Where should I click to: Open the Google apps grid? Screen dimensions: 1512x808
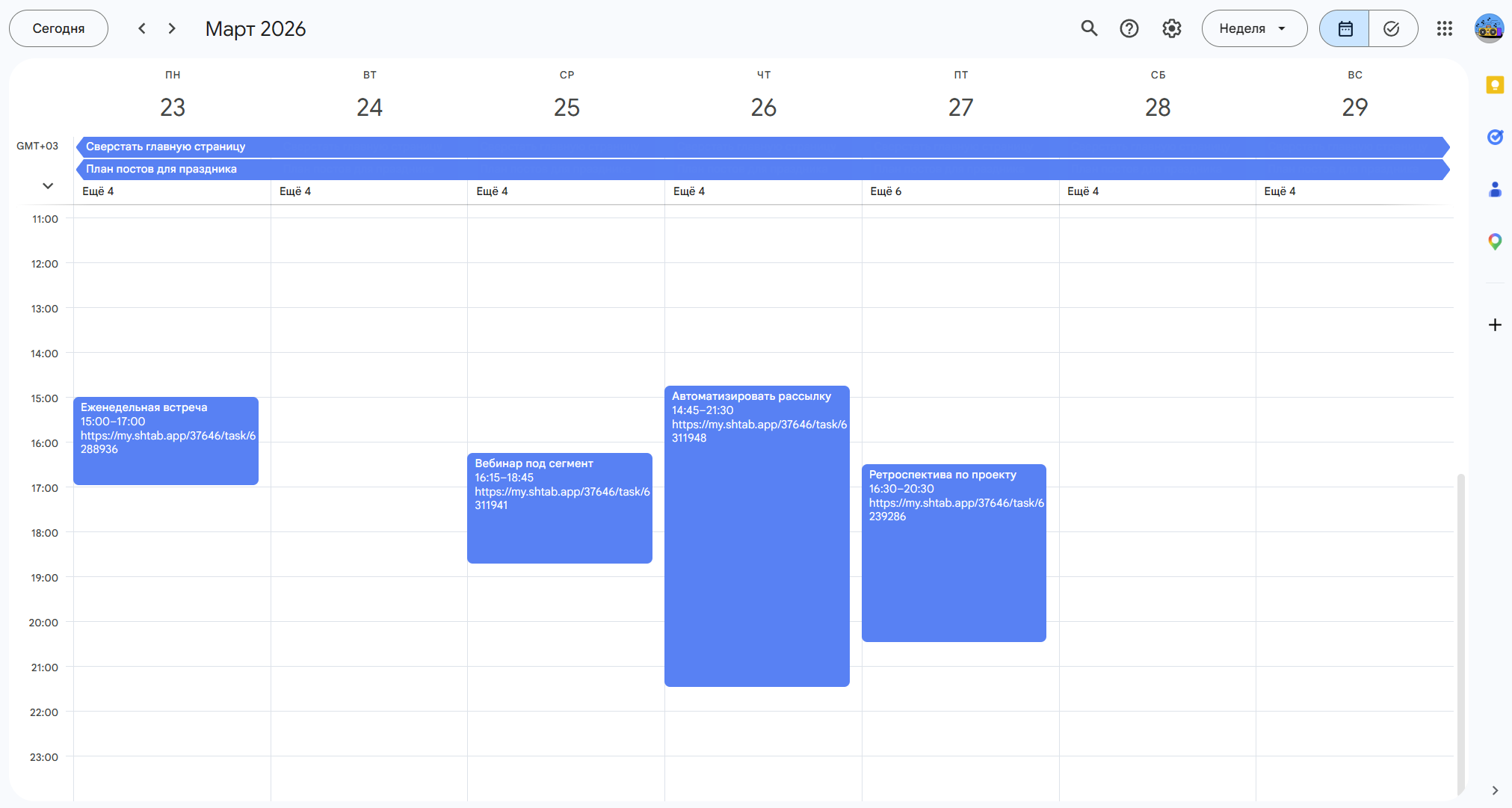(x=1444, y=28)
